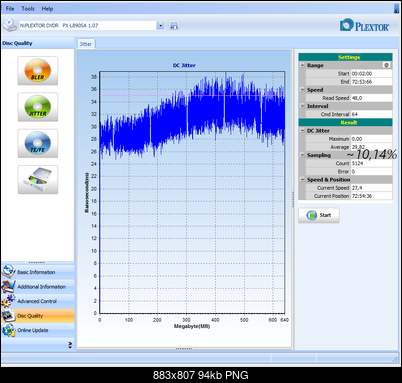Click the Online Update globe icon
This screenshot has width=402, height=383.
(8, 330)
